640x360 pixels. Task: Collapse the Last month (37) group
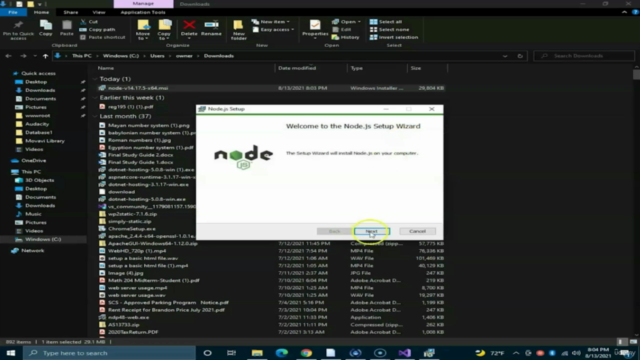click(x=95, y=116)
